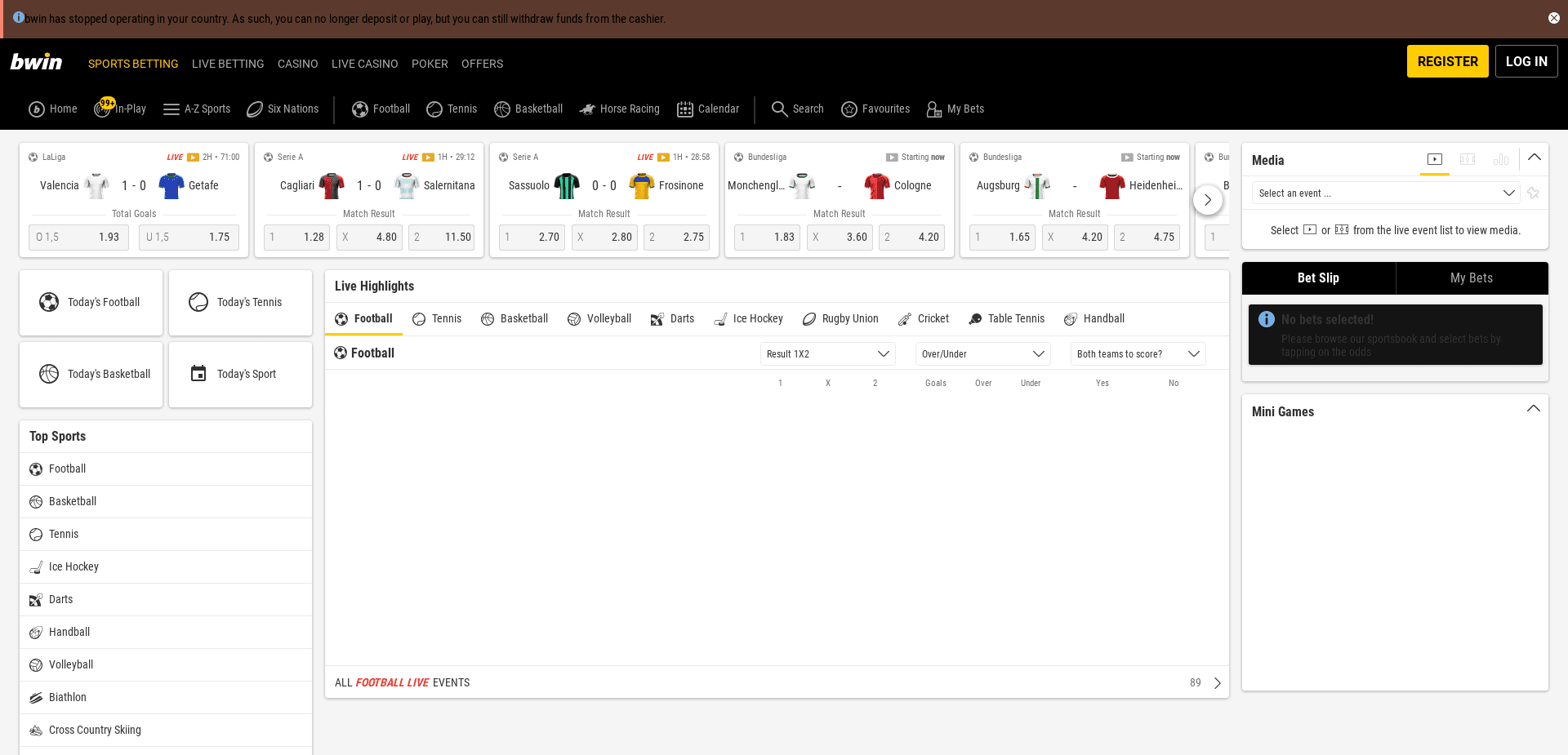Select Ice Hockey in Live Highlights filters
Screen dimensions: 1568x755
747,318
